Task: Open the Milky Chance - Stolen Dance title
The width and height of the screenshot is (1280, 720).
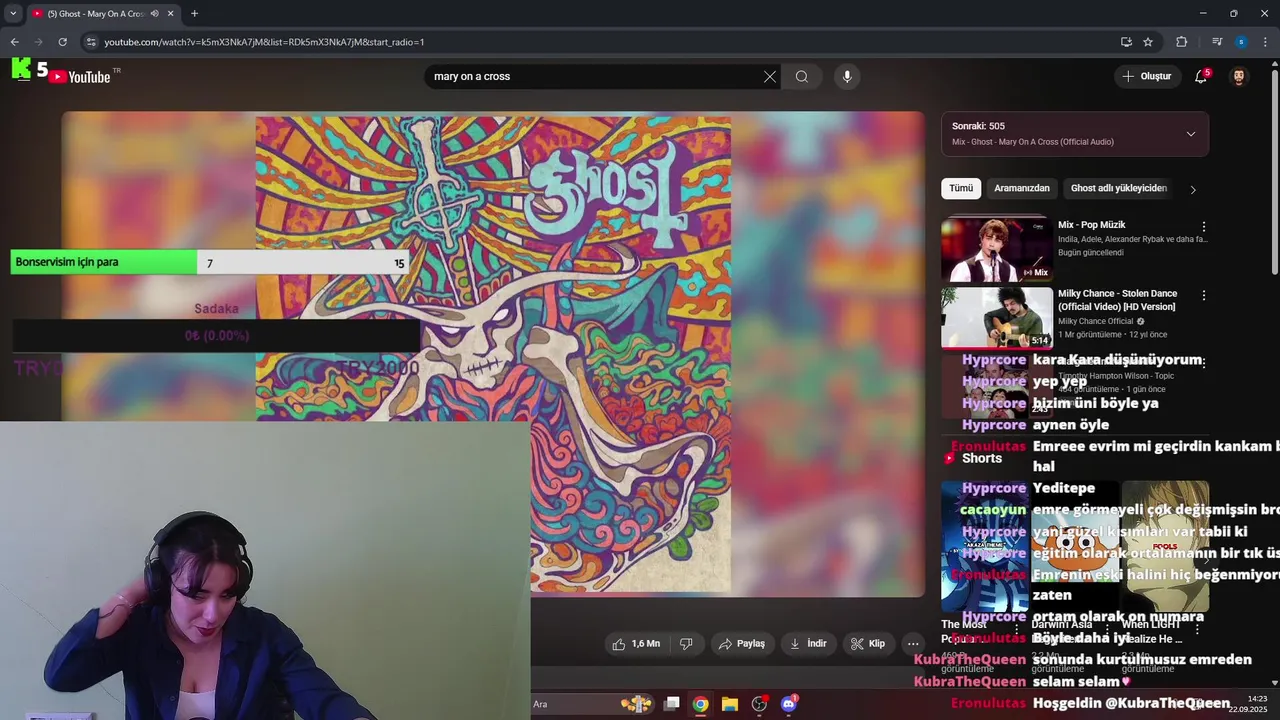Action: point(1118,300)
